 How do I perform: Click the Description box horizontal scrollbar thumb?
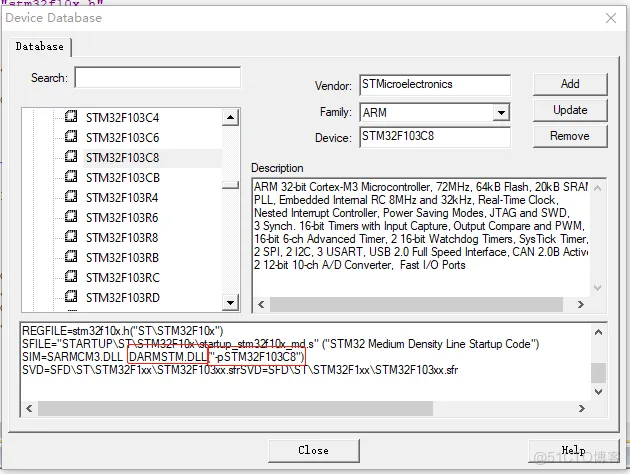click(x=416, y=304)
